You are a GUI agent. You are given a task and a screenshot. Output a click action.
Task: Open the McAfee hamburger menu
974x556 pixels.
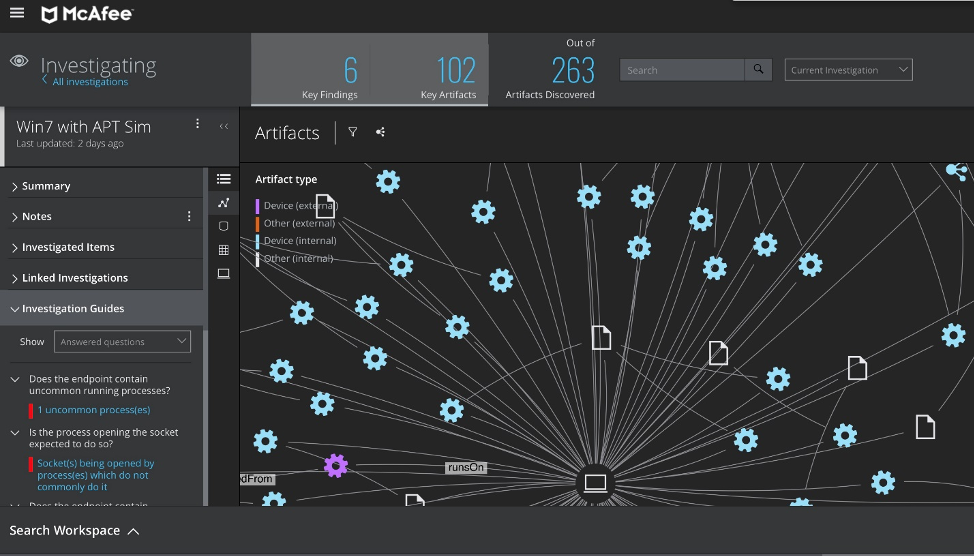pyautogui.click(x=17, y=14)
